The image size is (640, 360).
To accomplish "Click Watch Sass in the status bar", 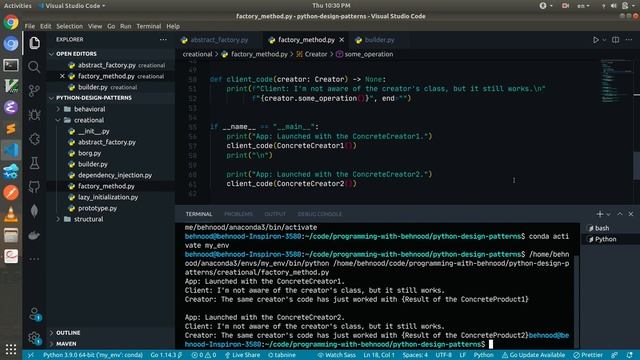I will [x=337, y=355].
